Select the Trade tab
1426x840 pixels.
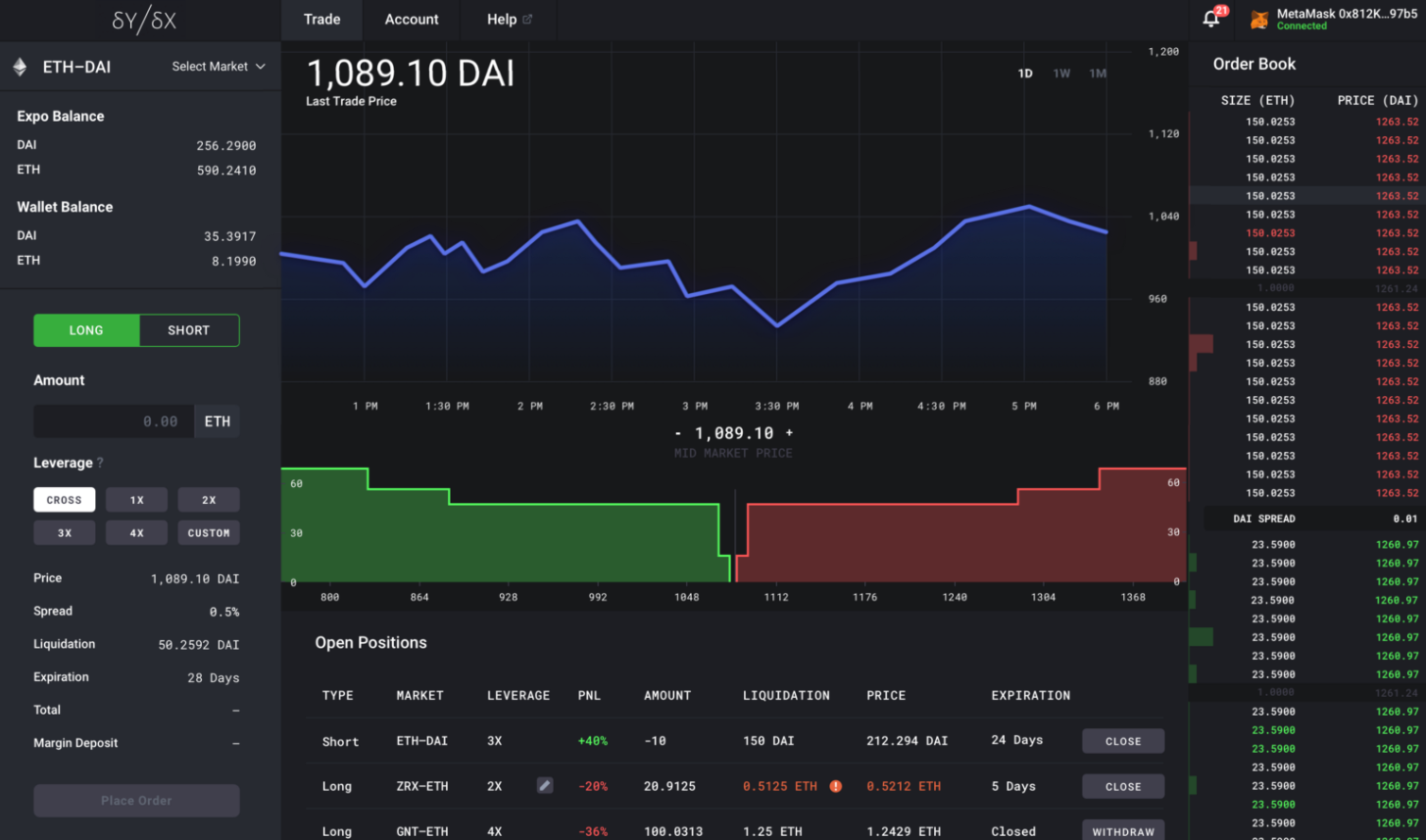pyautogui.click(x=321, y=19)
